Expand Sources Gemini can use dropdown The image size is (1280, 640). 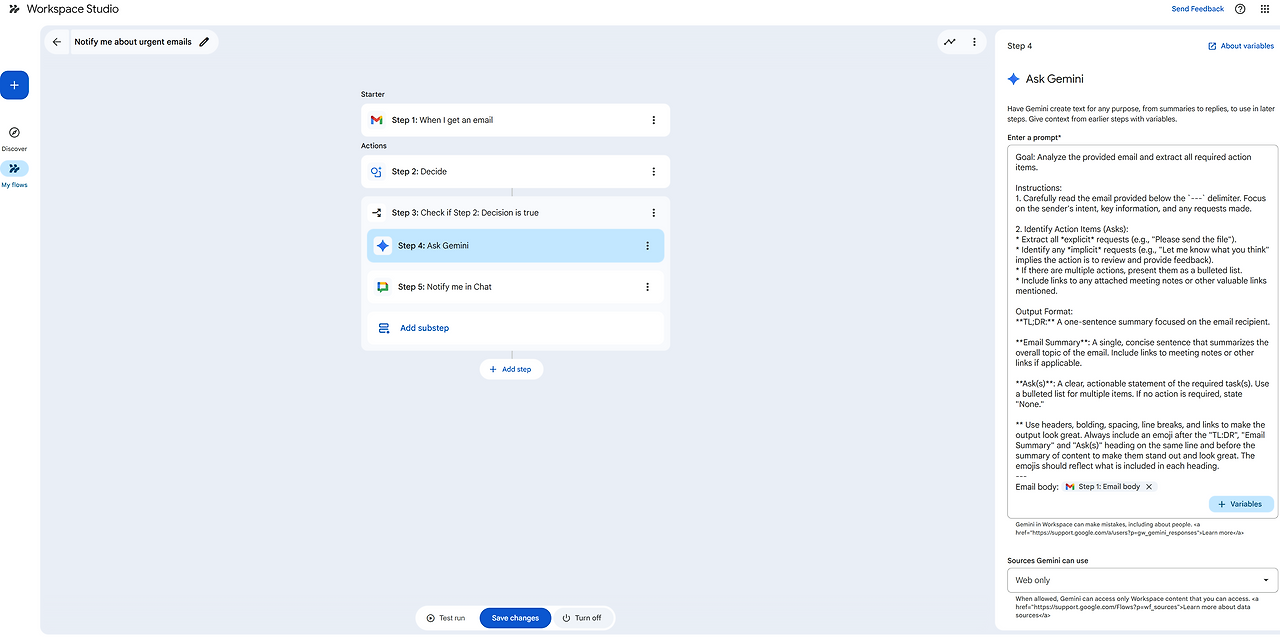[x=1142, y=580]
